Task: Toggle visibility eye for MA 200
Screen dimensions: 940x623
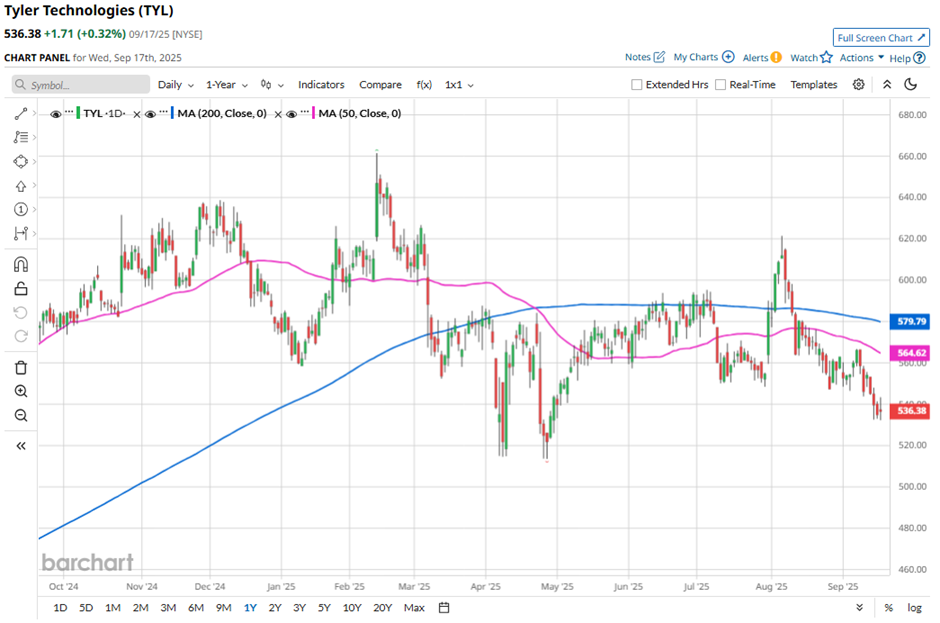Action: [150, 114]
